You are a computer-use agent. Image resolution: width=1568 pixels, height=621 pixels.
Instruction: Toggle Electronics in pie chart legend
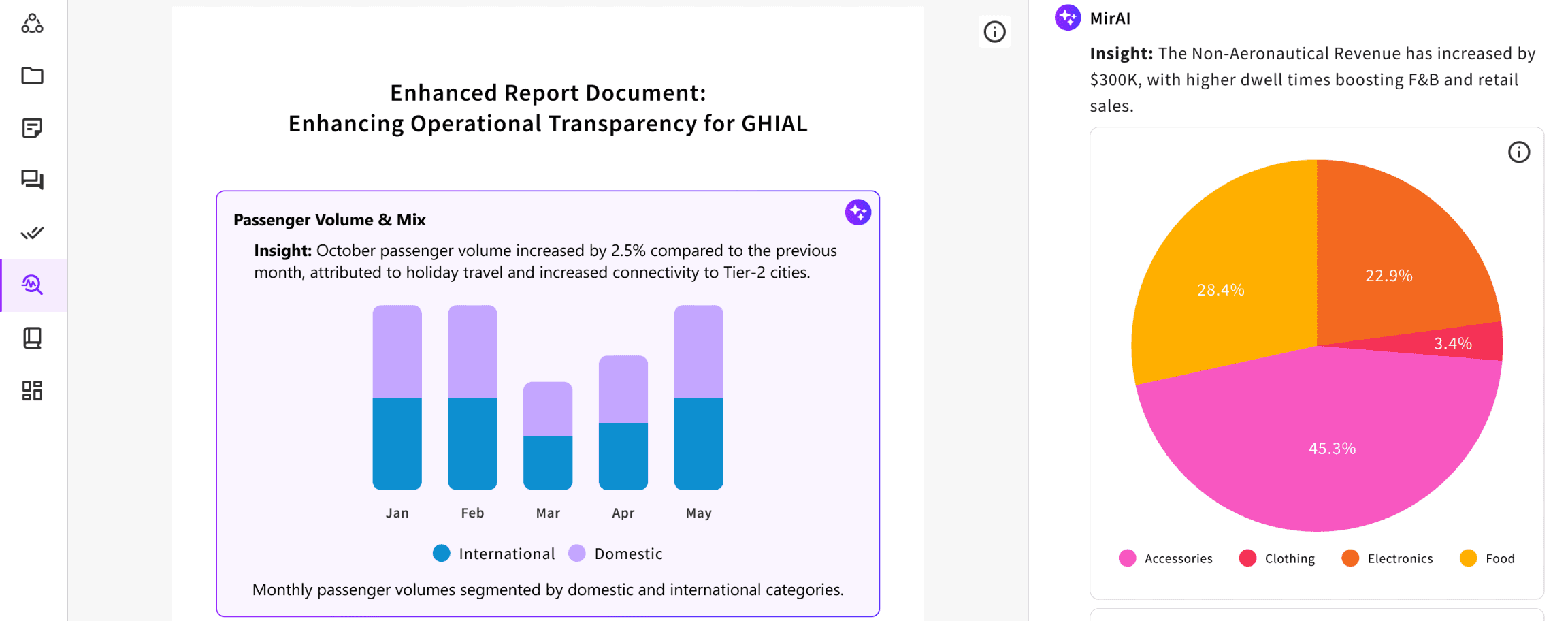pyautogui.click(x=1387, y=558)
